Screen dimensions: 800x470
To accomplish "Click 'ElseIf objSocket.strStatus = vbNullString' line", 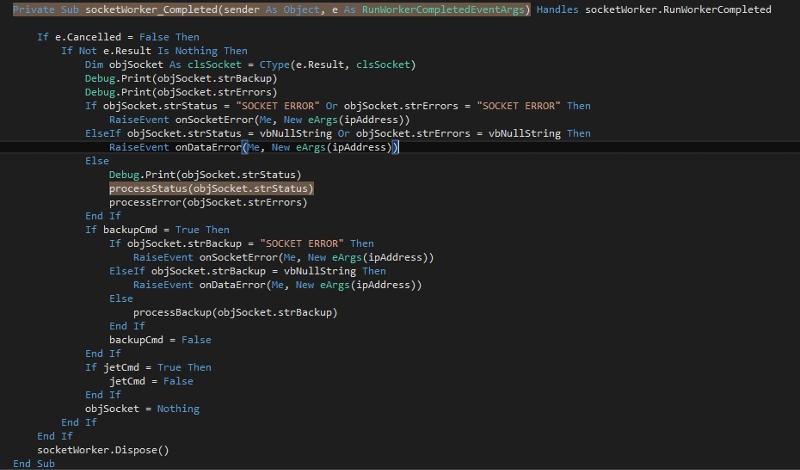I will (338, 133).
